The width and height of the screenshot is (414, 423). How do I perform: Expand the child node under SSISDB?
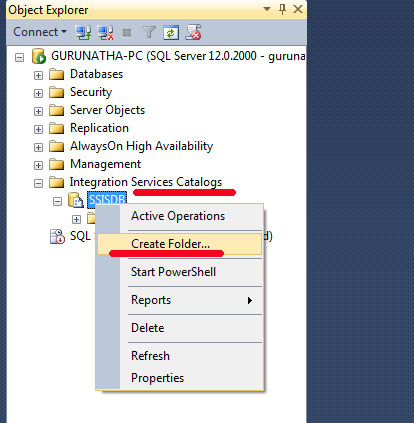[x=76, y=219]
